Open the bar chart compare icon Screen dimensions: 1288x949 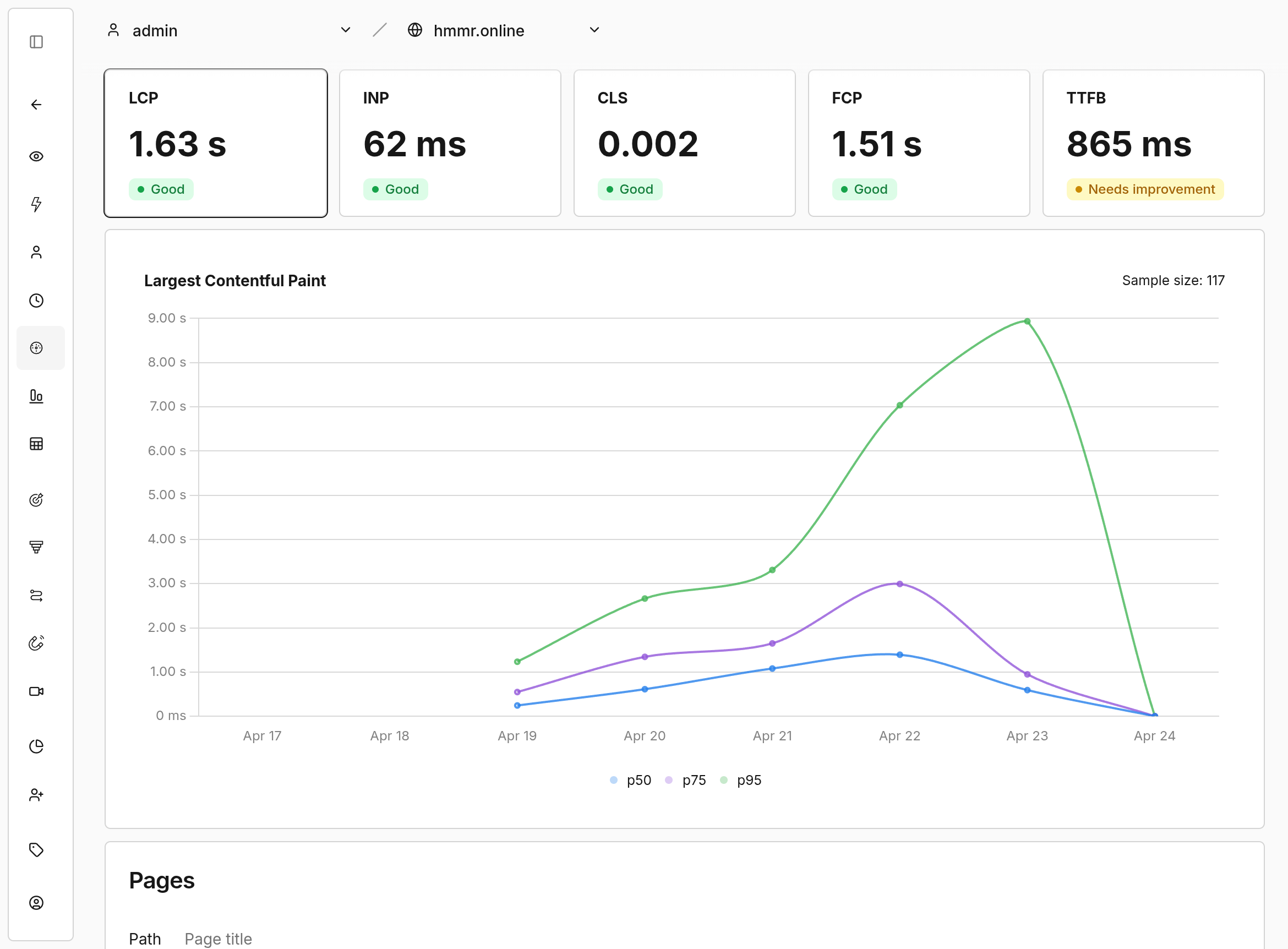tap(36, 396)
